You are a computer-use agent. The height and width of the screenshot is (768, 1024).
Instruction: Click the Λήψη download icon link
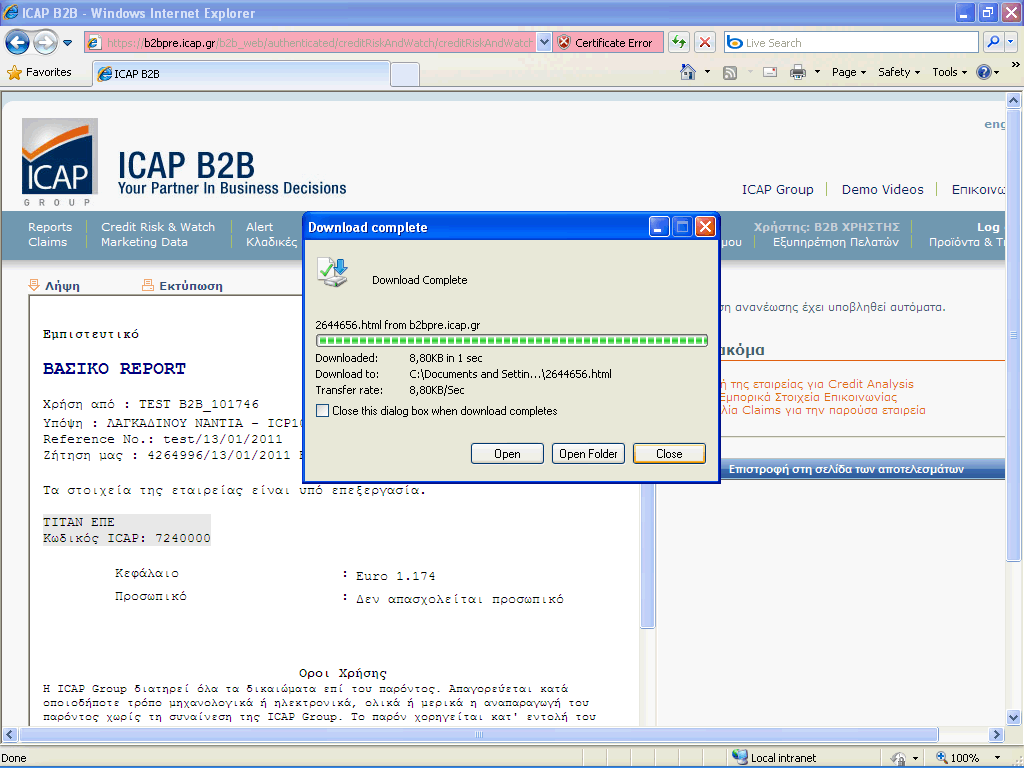[54, 285]
